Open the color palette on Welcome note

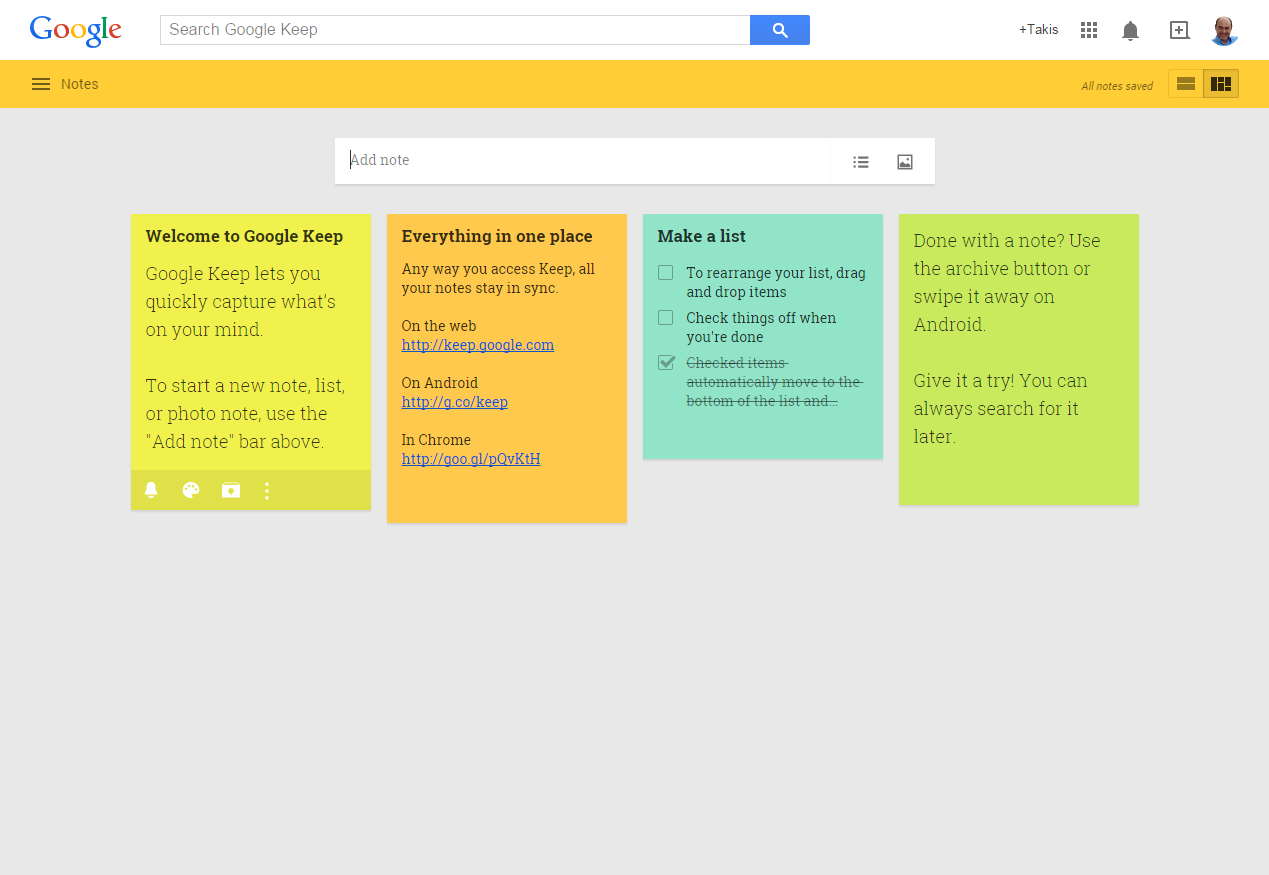(191, 490)
